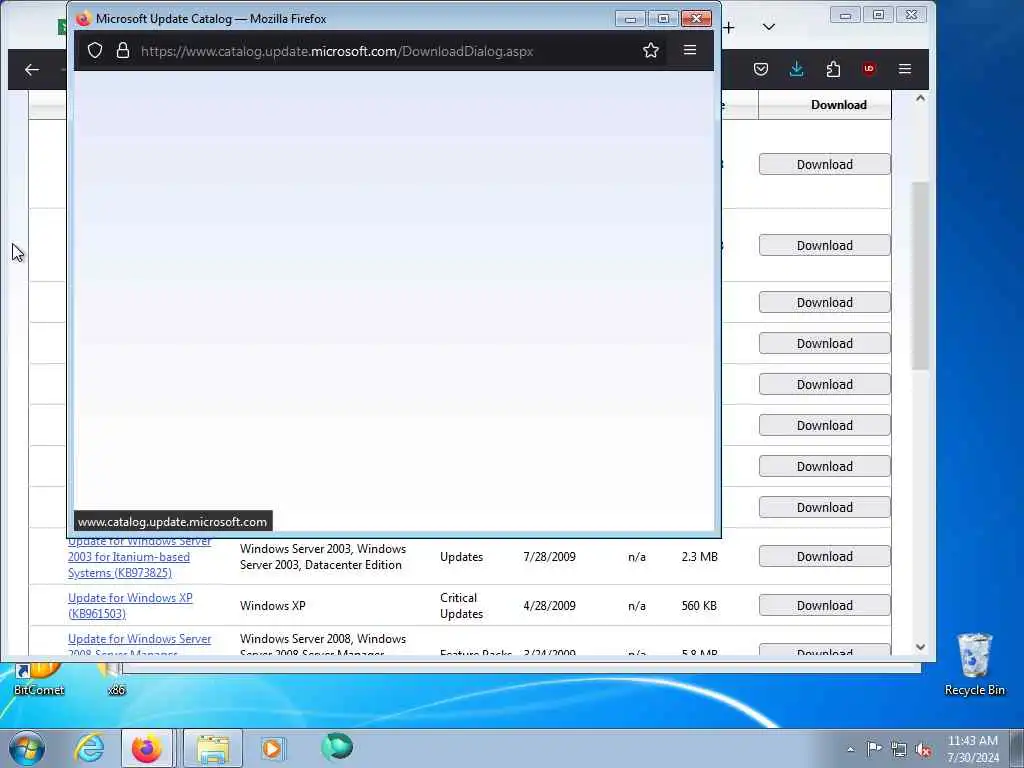This screenshot has height=768, width=1024.
Task: Click the uBlock Origin extension icon
Action: pos(869,69)
